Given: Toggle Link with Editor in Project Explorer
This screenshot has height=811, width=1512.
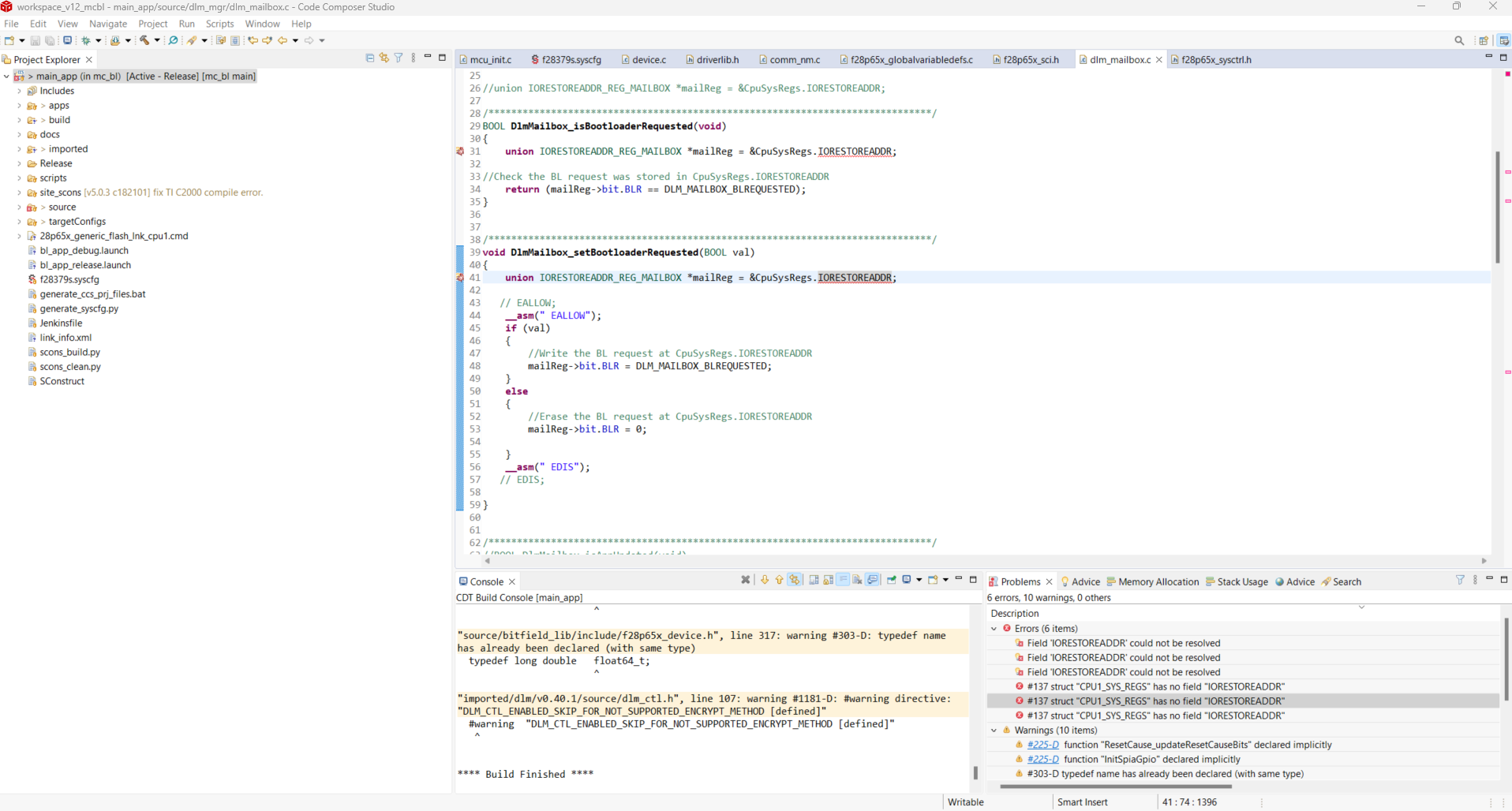Looking at the screenshot, I should click(384, 58).
